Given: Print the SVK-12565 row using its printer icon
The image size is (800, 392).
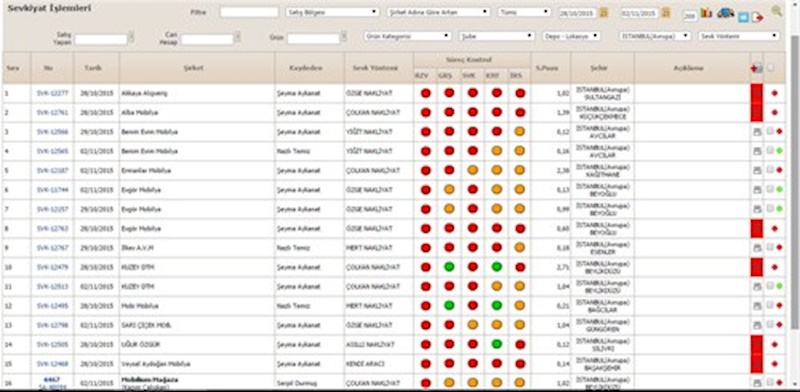Looking at the screenshot, I should pyautogui.click(x=757, y=151).
